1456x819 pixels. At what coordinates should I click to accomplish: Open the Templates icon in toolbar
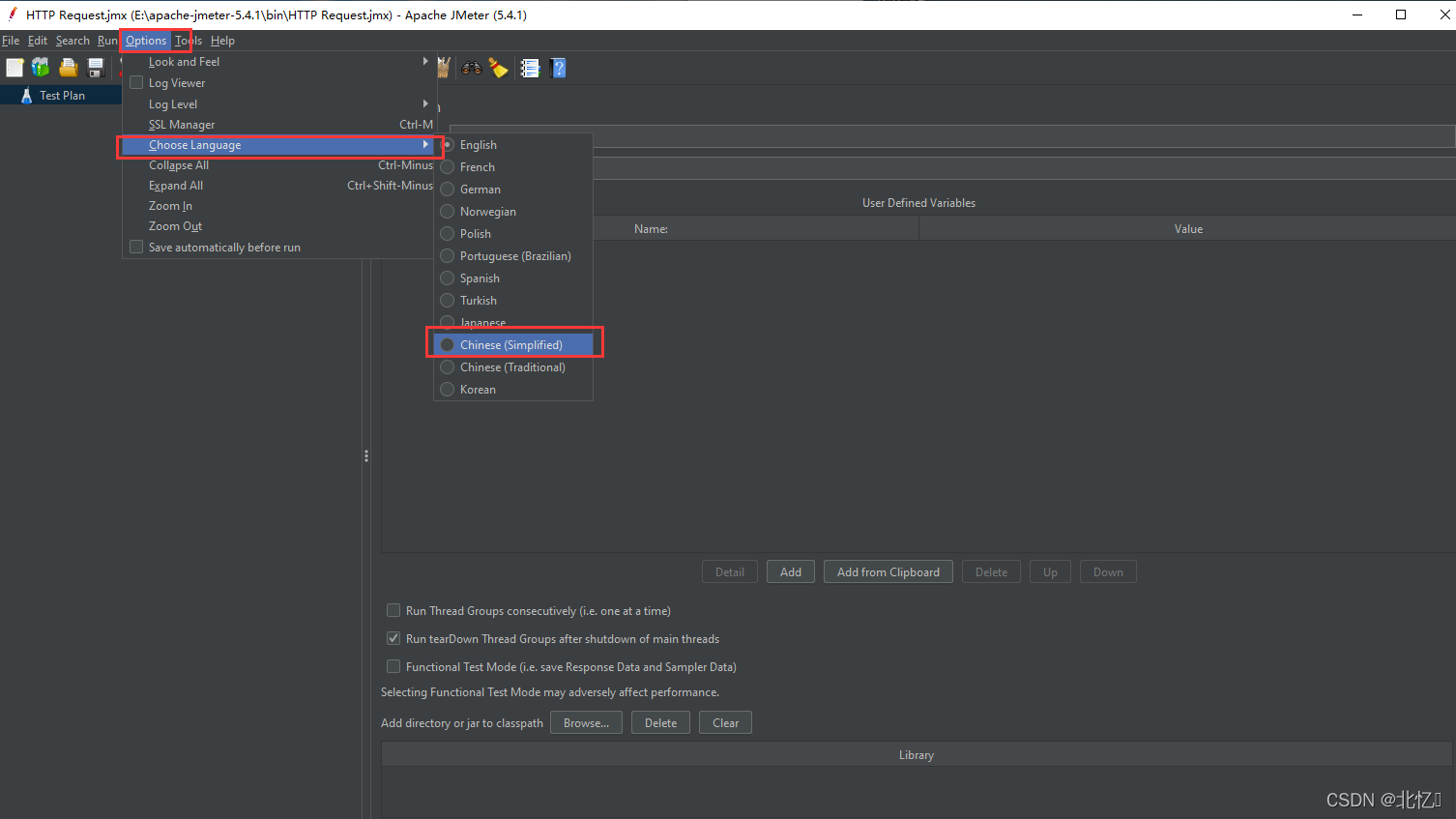pos(41,68)
